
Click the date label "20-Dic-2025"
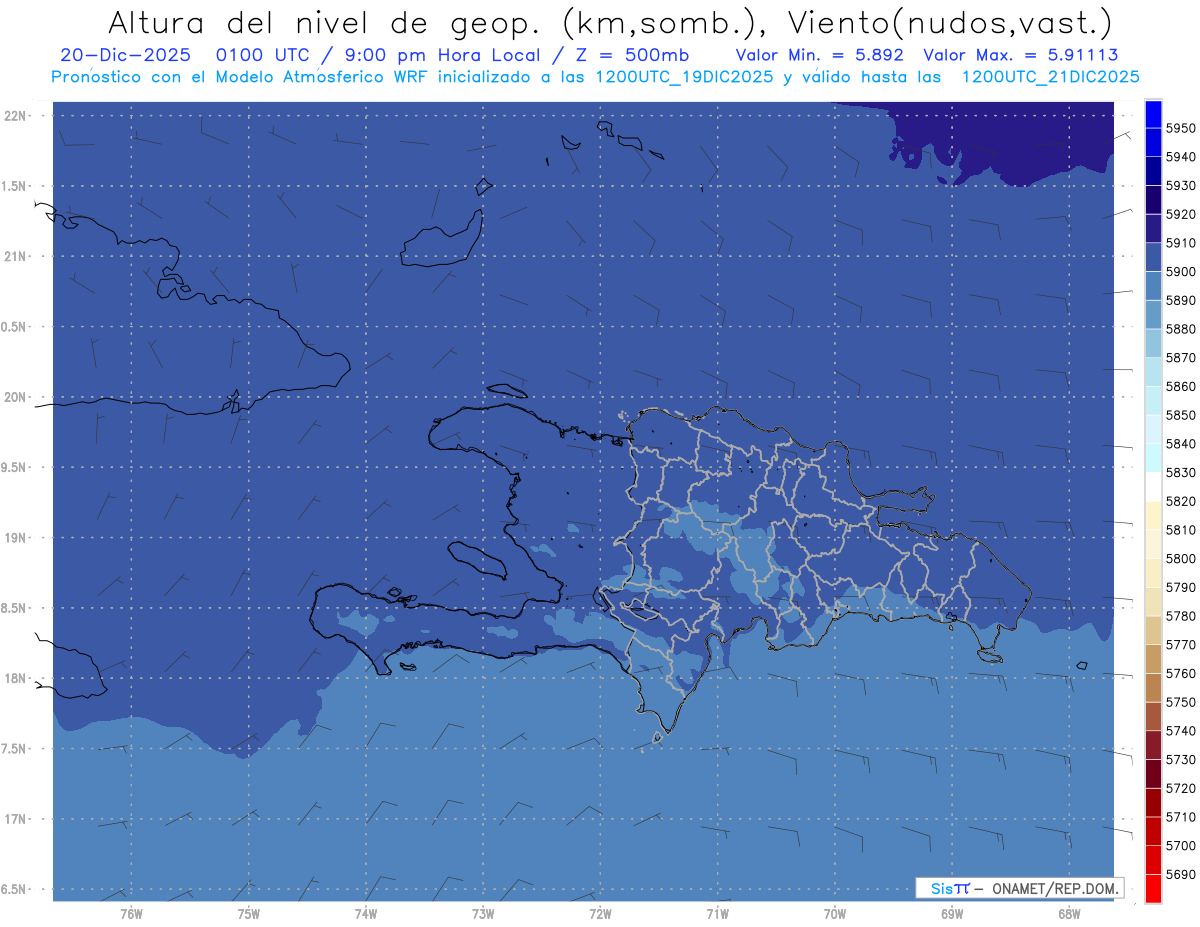(x=124, y=55)
